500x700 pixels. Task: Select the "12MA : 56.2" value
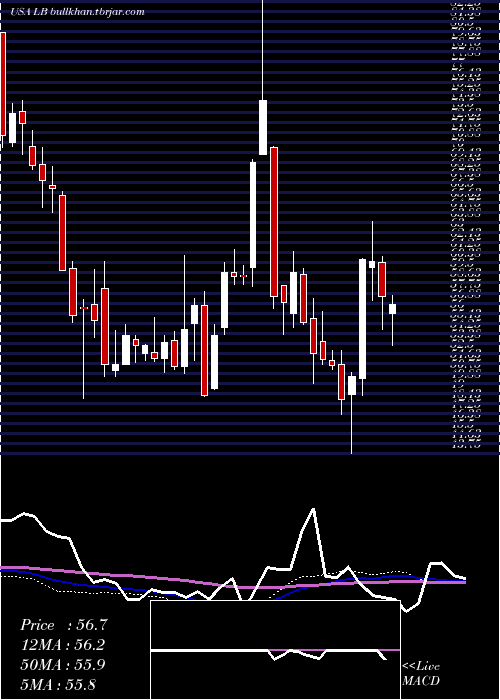pyautogui.click(x=63, y=645)
